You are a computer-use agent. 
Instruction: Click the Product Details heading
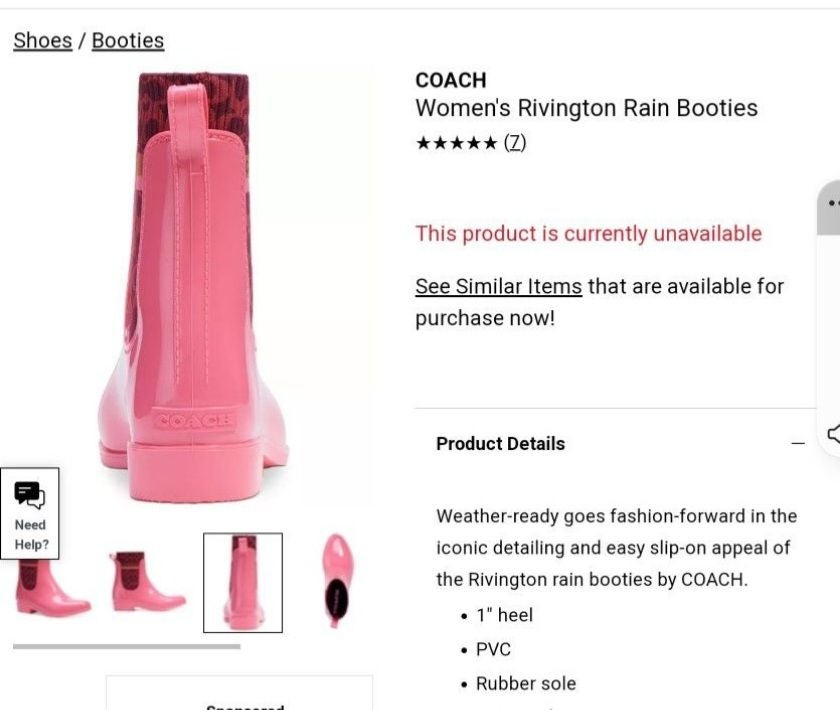pyautogui.click(x=500, y=444)
